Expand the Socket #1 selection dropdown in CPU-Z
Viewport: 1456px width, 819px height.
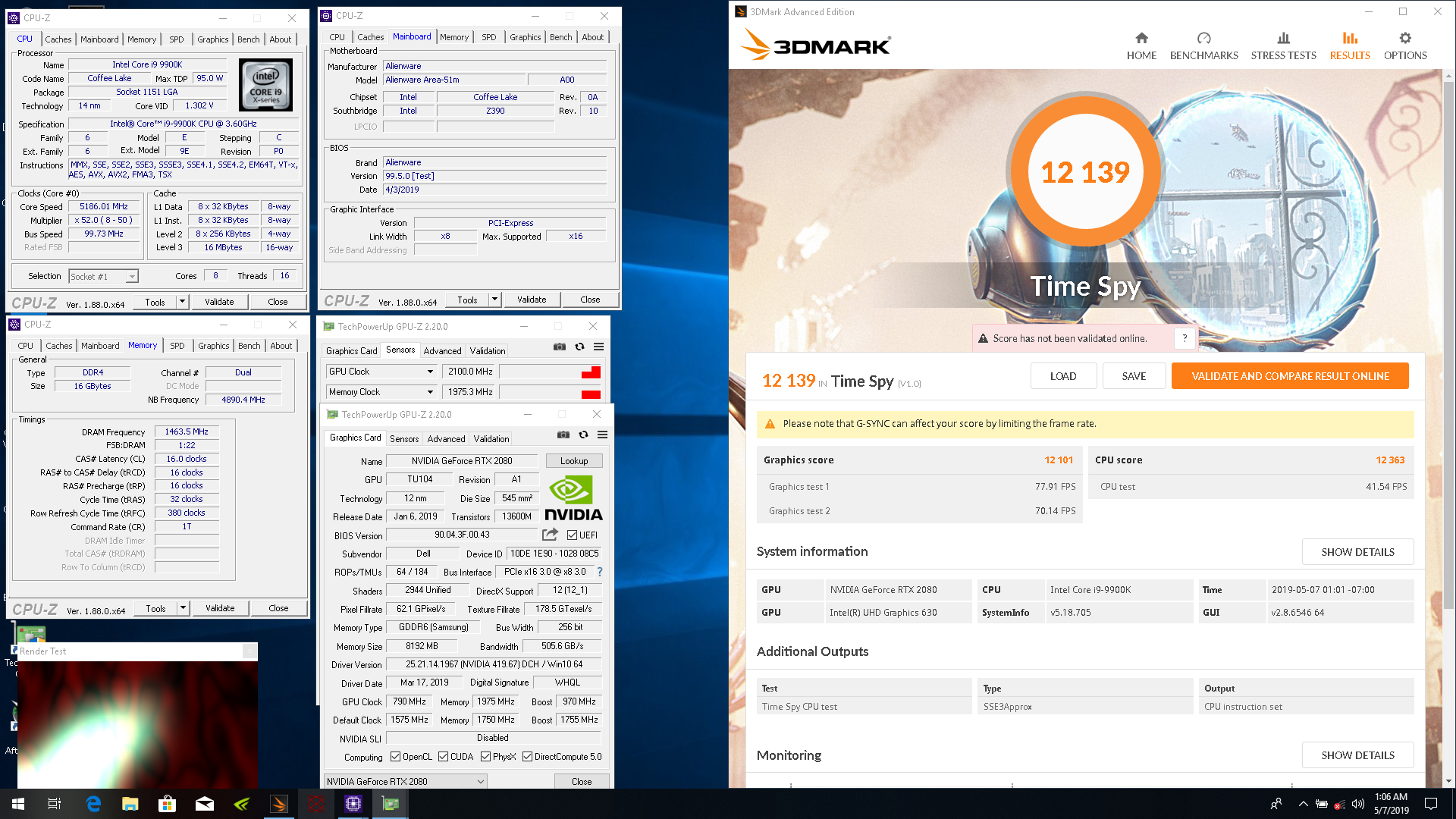(x=131, y=276)
